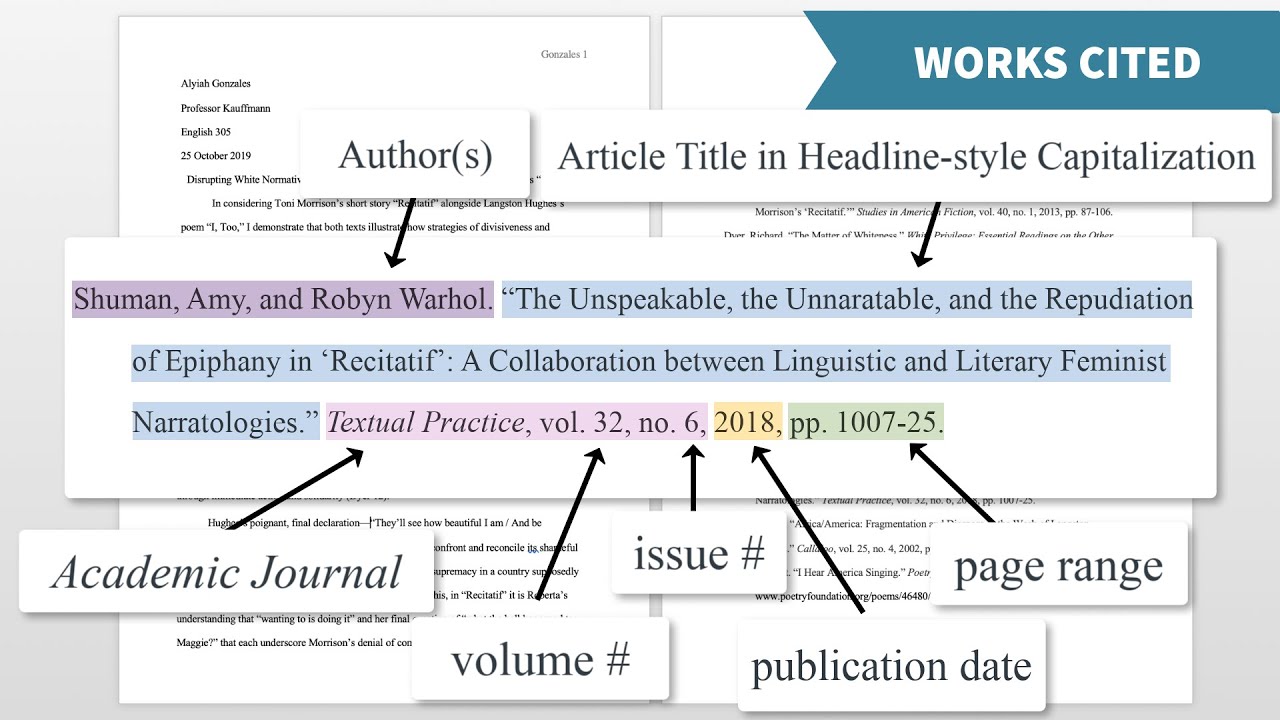
Task: Select the Academic Journal label card
Action: [x=225, y=571]
